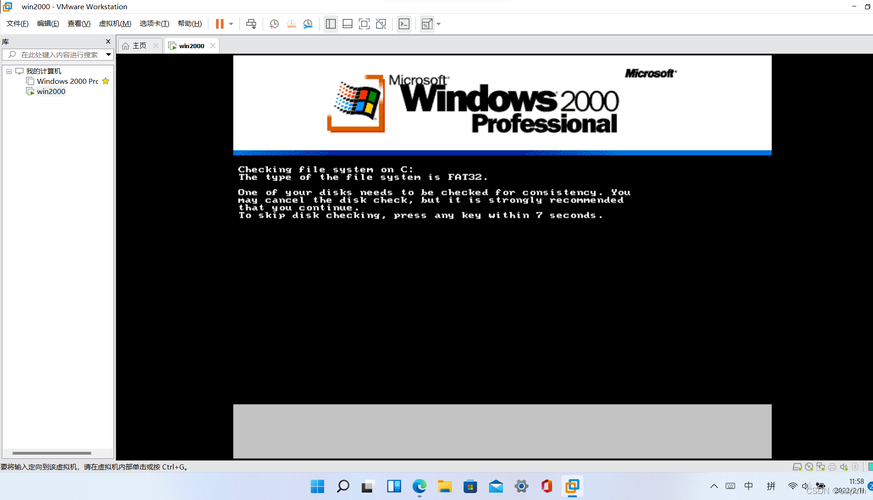The height and width of the screenshot is (500, 873).
Task: Click the Bluetooth device status icon
Action: tap(855, 467)
